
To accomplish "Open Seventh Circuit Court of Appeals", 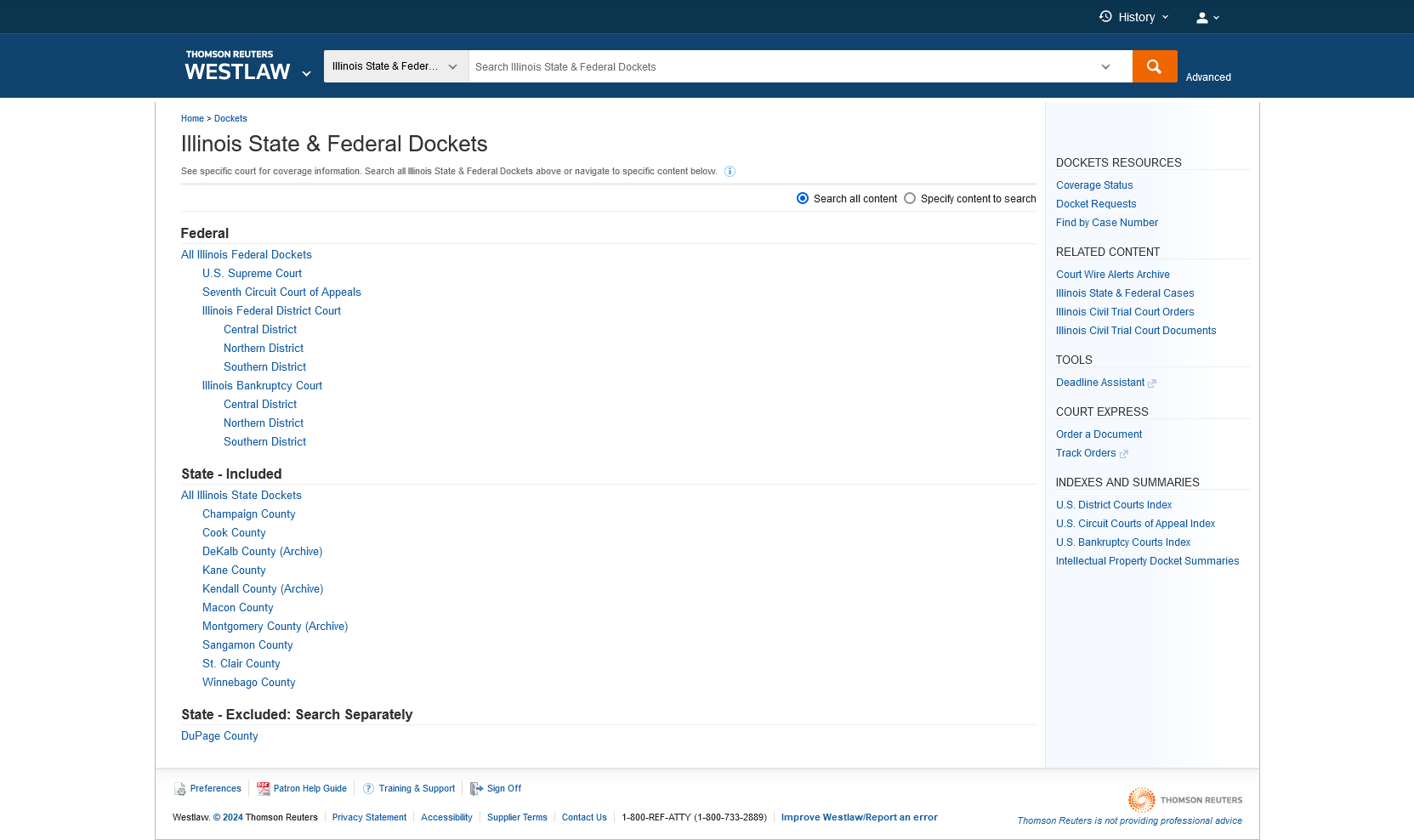I will [281, 292].
